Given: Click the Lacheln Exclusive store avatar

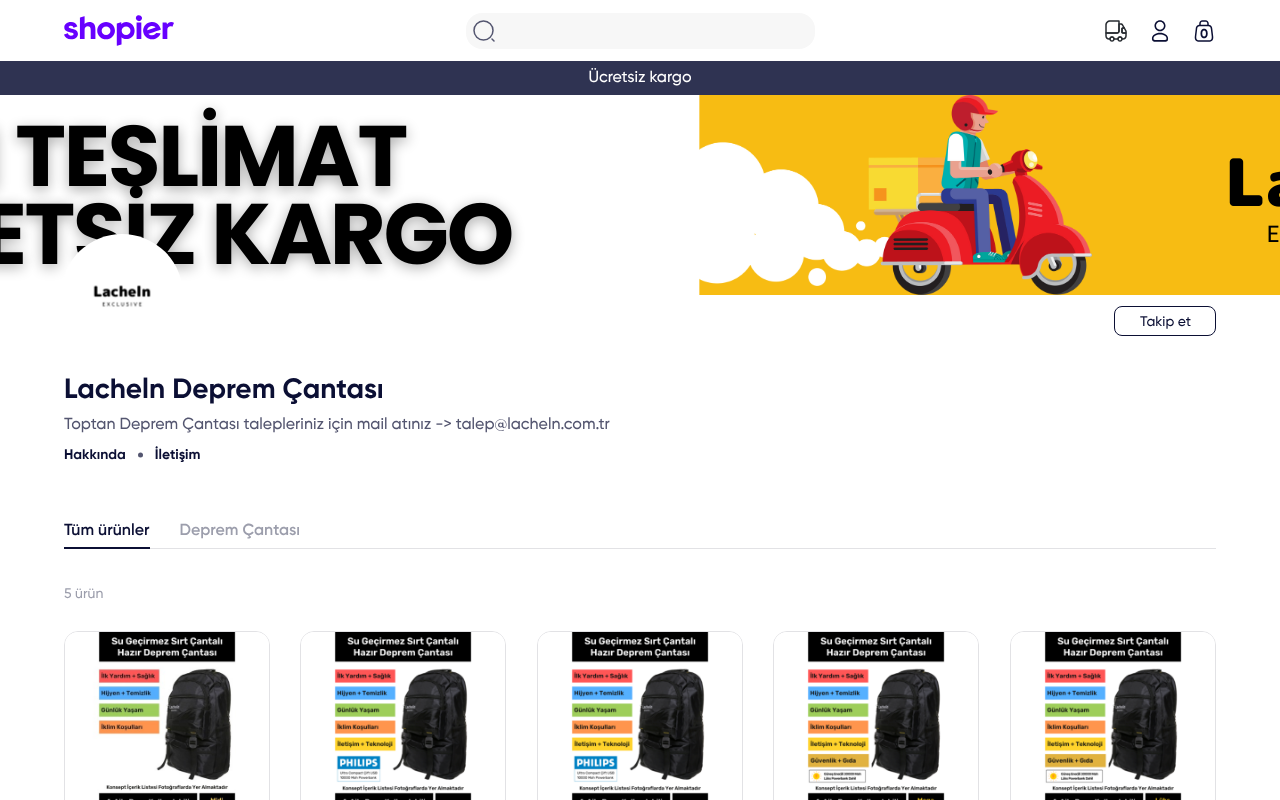Looking at the screenshot, I should click(122, 295).
